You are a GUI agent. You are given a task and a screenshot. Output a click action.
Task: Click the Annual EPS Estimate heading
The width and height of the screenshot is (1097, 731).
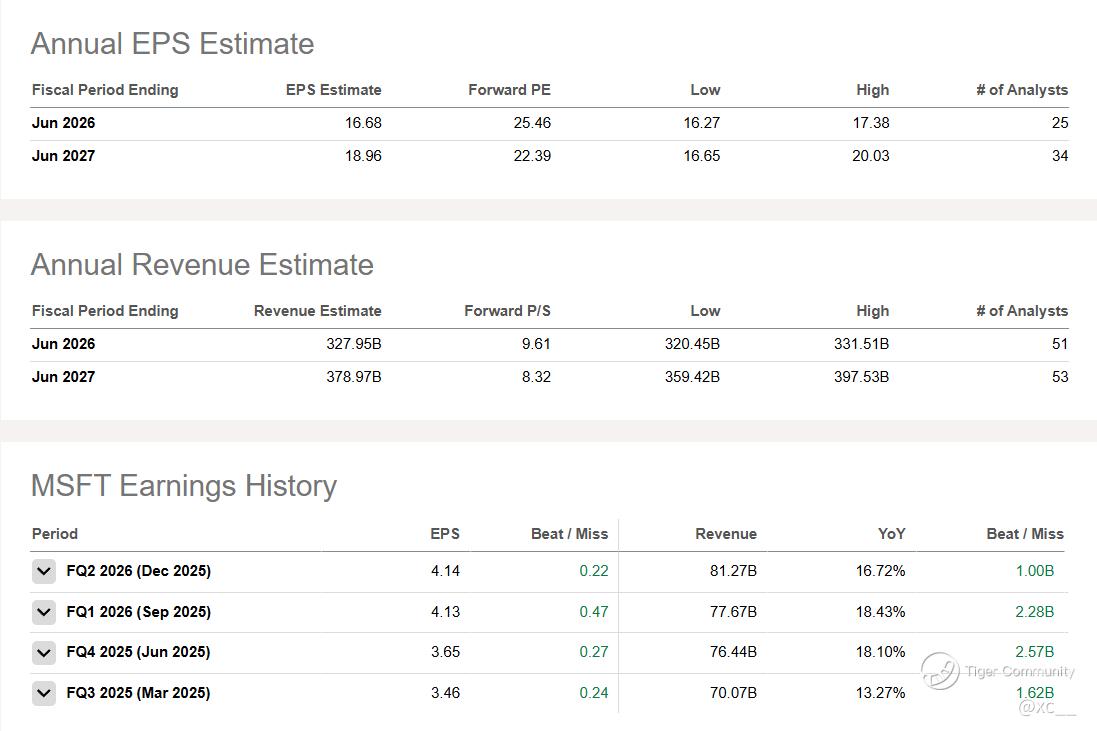point(172,44)
